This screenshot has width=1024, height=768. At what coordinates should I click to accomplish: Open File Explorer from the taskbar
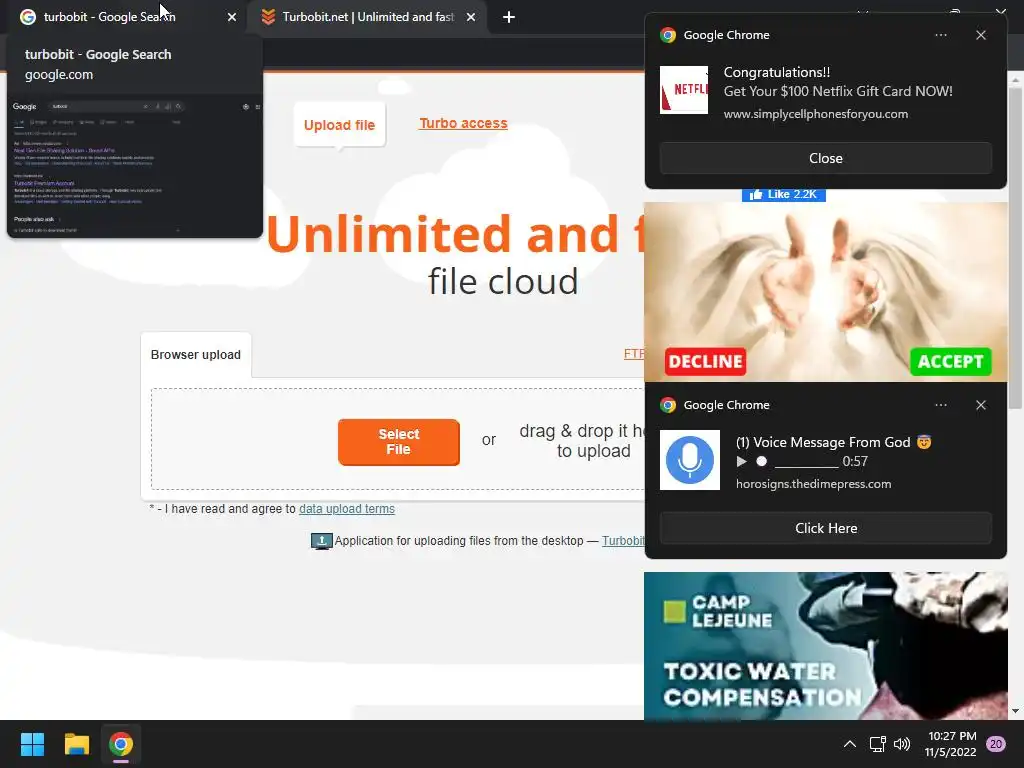pyautogui.click(x=76, y=744)
